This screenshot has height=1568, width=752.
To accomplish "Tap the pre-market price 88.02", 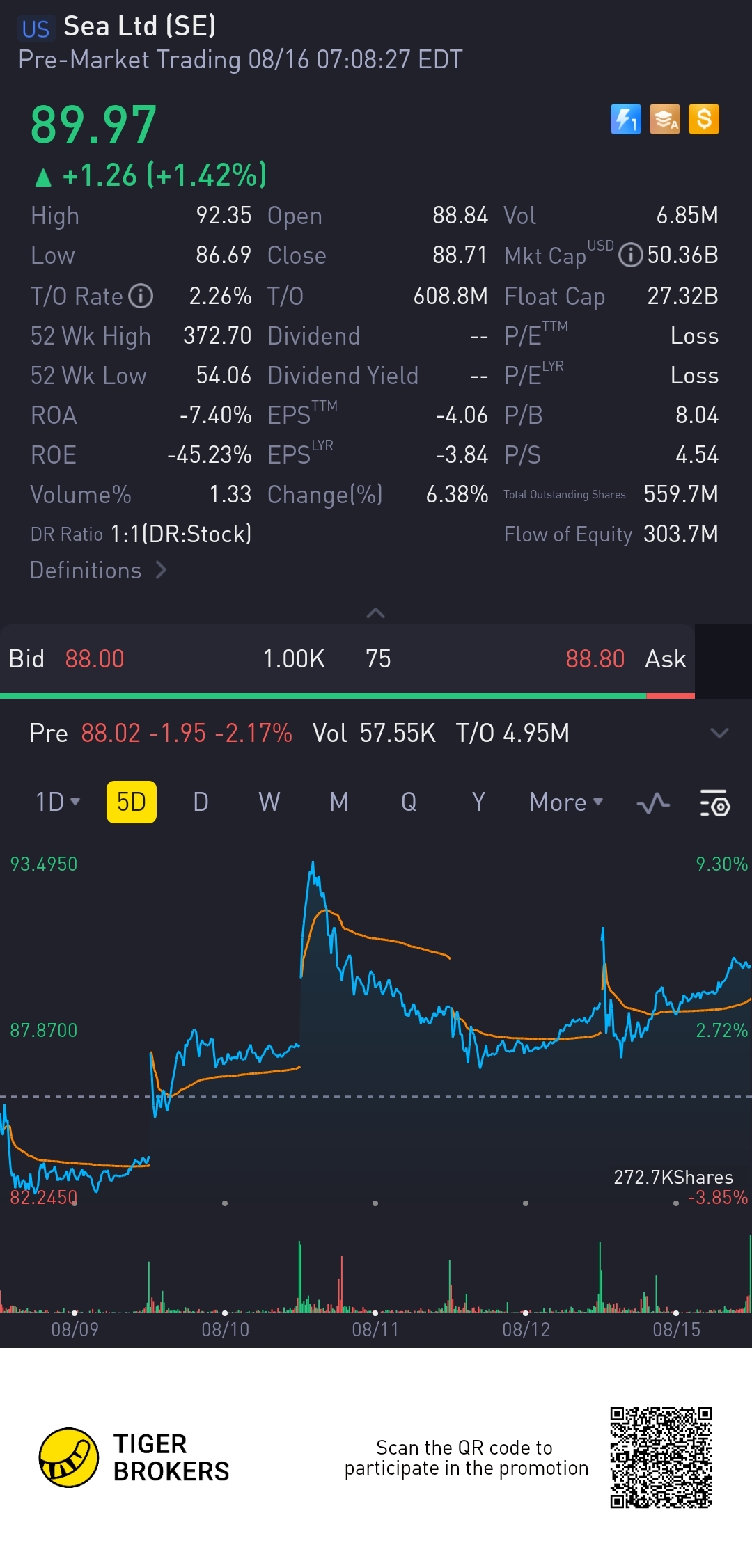I will point(111,733).
